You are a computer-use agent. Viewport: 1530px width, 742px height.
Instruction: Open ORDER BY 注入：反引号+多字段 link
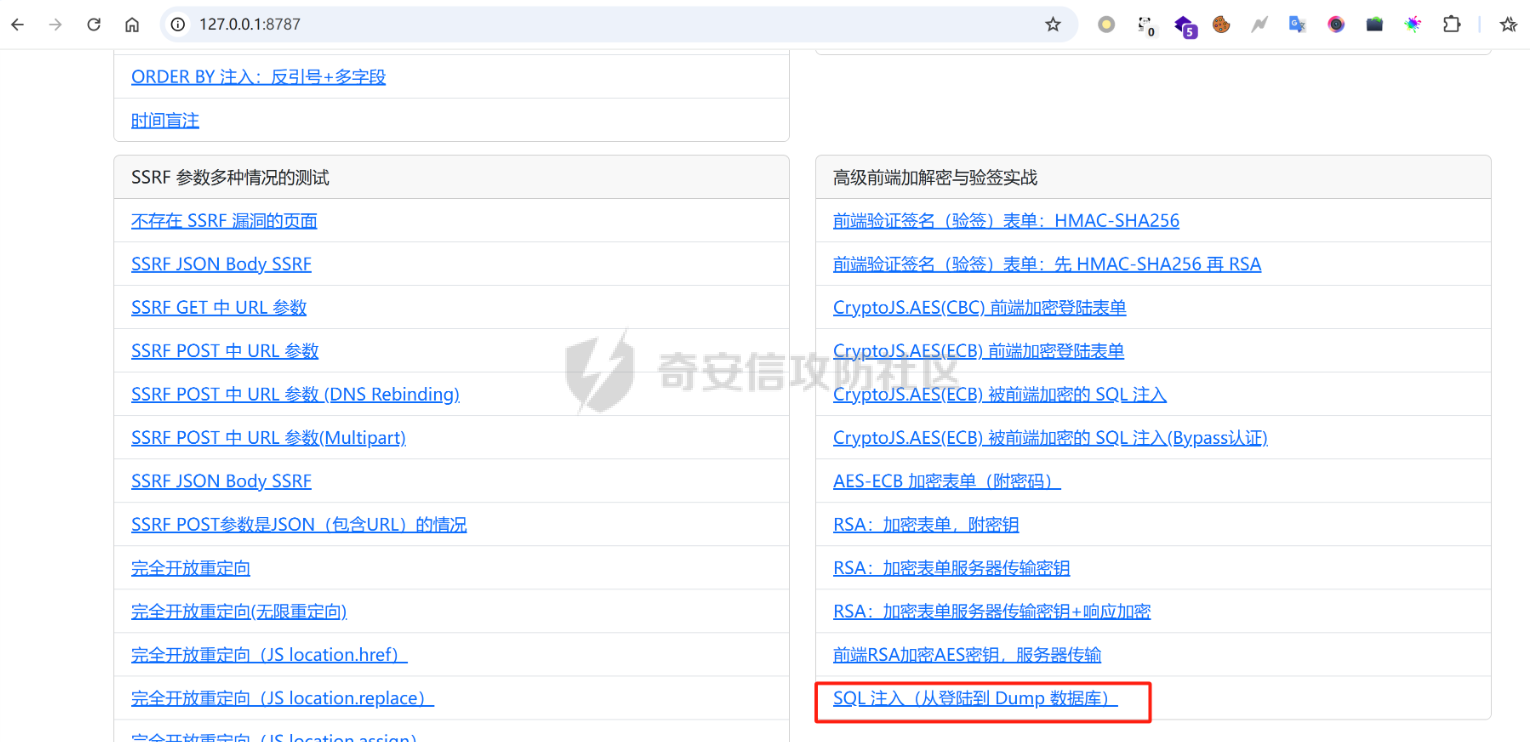[x=258, y=77]
